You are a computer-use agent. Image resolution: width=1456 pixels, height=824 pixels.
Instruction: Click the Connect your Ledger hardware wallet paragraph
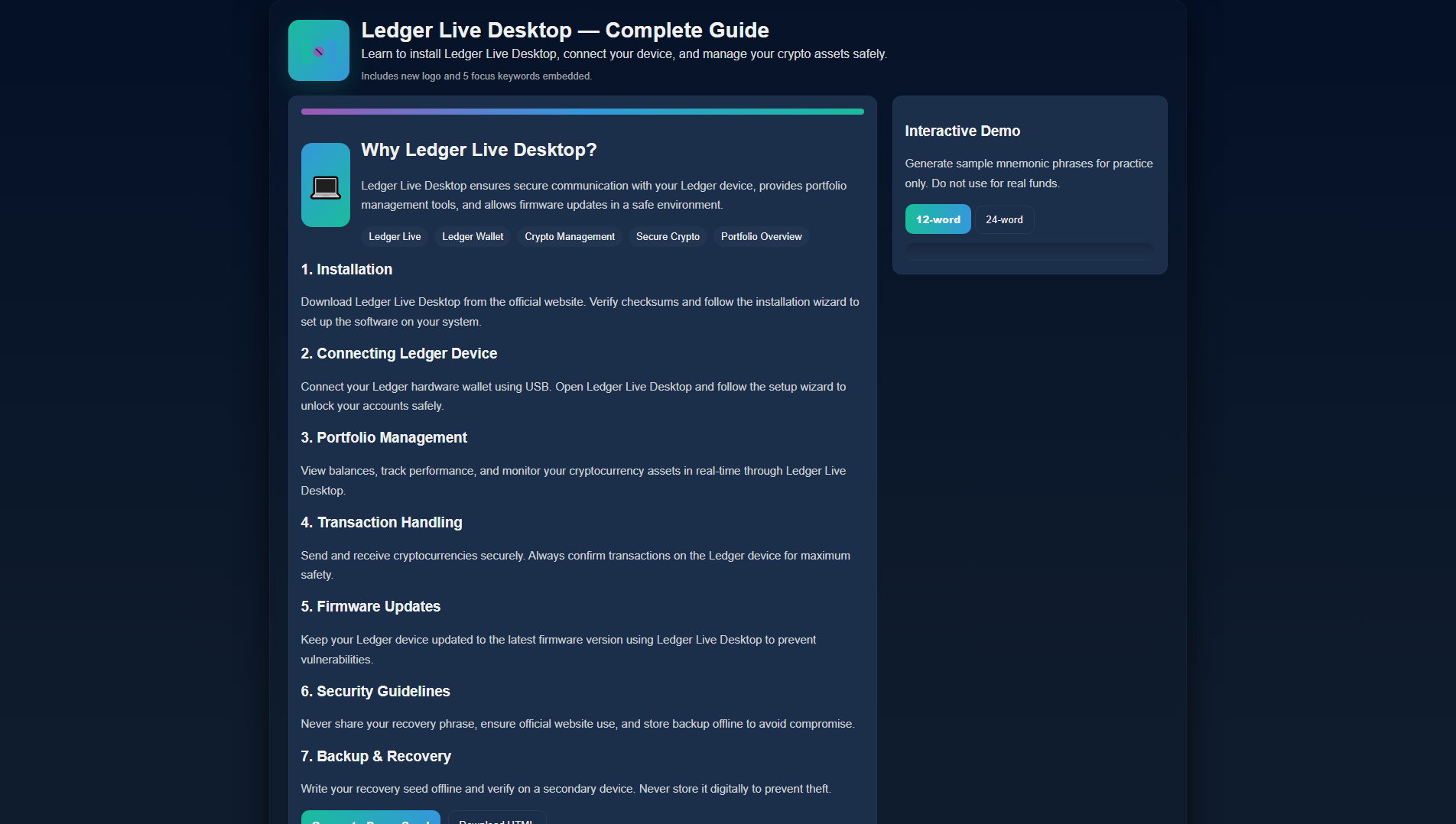coord(574,396)
